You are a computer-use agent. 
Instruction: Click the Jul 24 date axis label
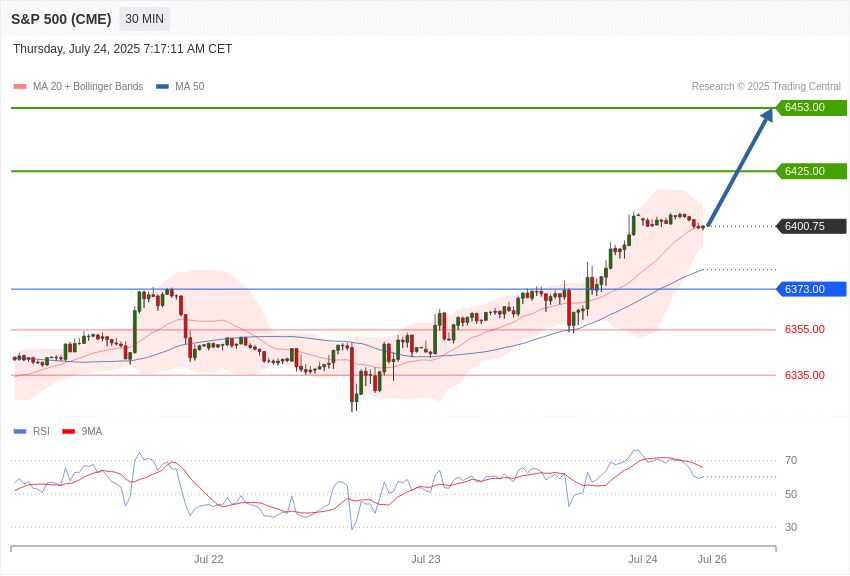[642, 560]
